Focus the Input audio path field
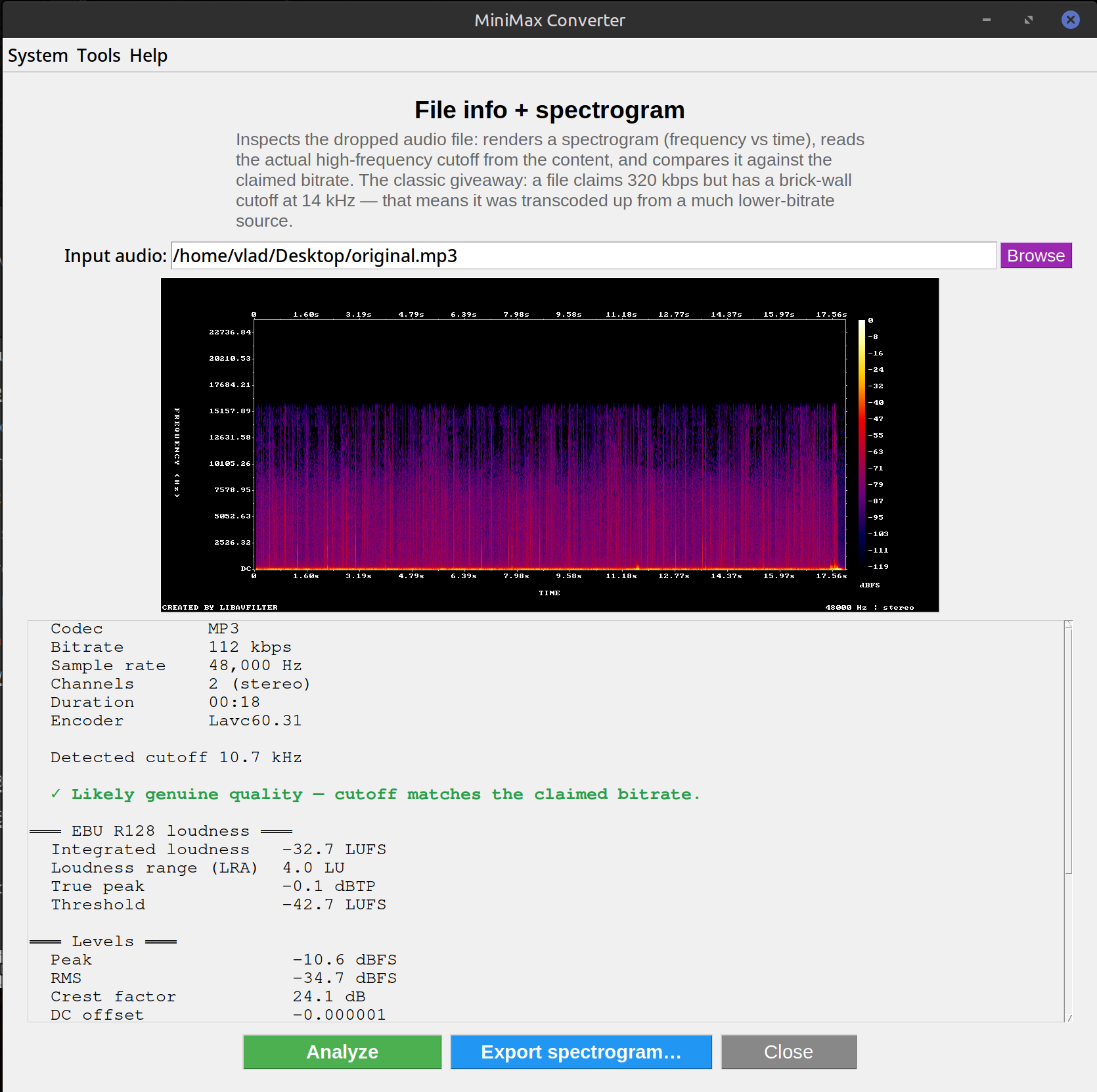 click(x=583, y=256)
